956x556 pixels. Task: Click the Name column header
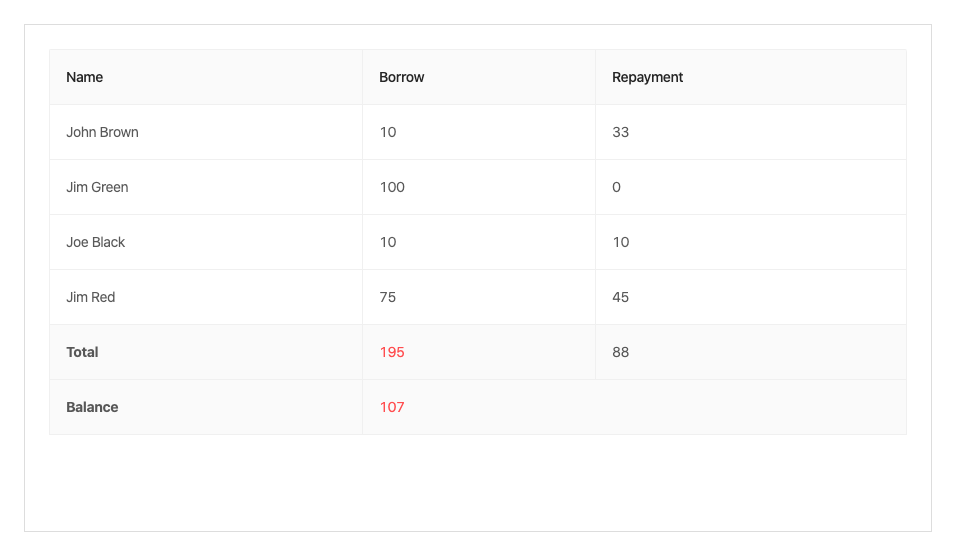pyautogui.click(x=85, y=77)
